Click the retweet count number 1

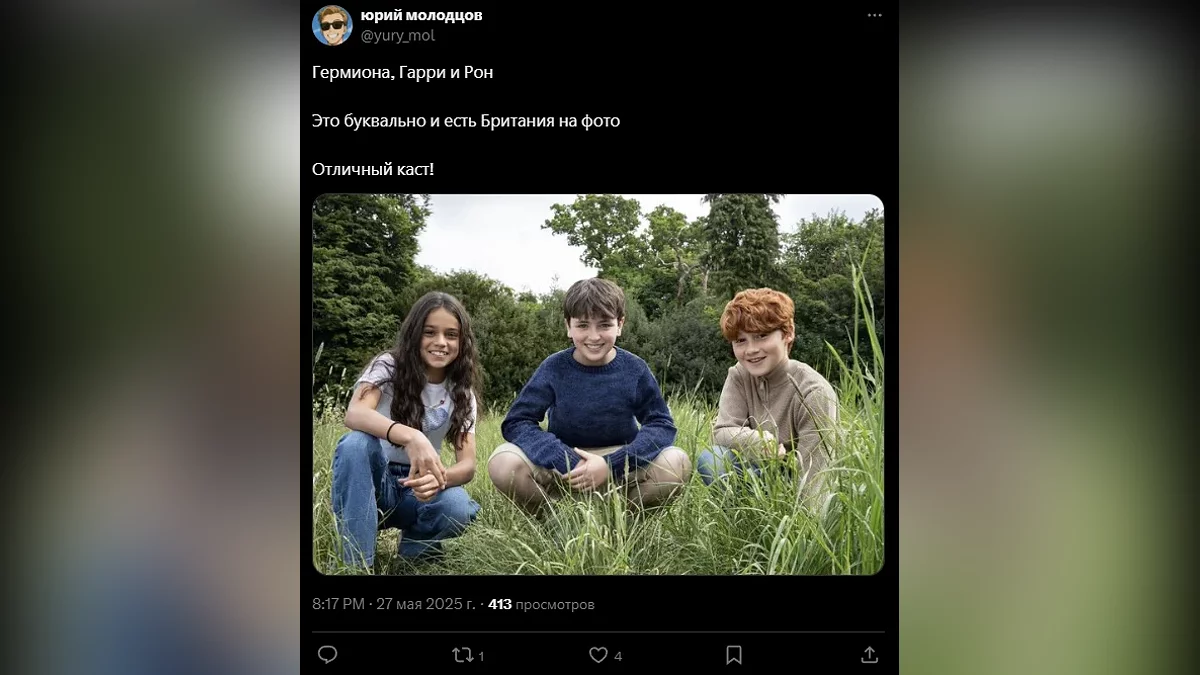point(481,656)
